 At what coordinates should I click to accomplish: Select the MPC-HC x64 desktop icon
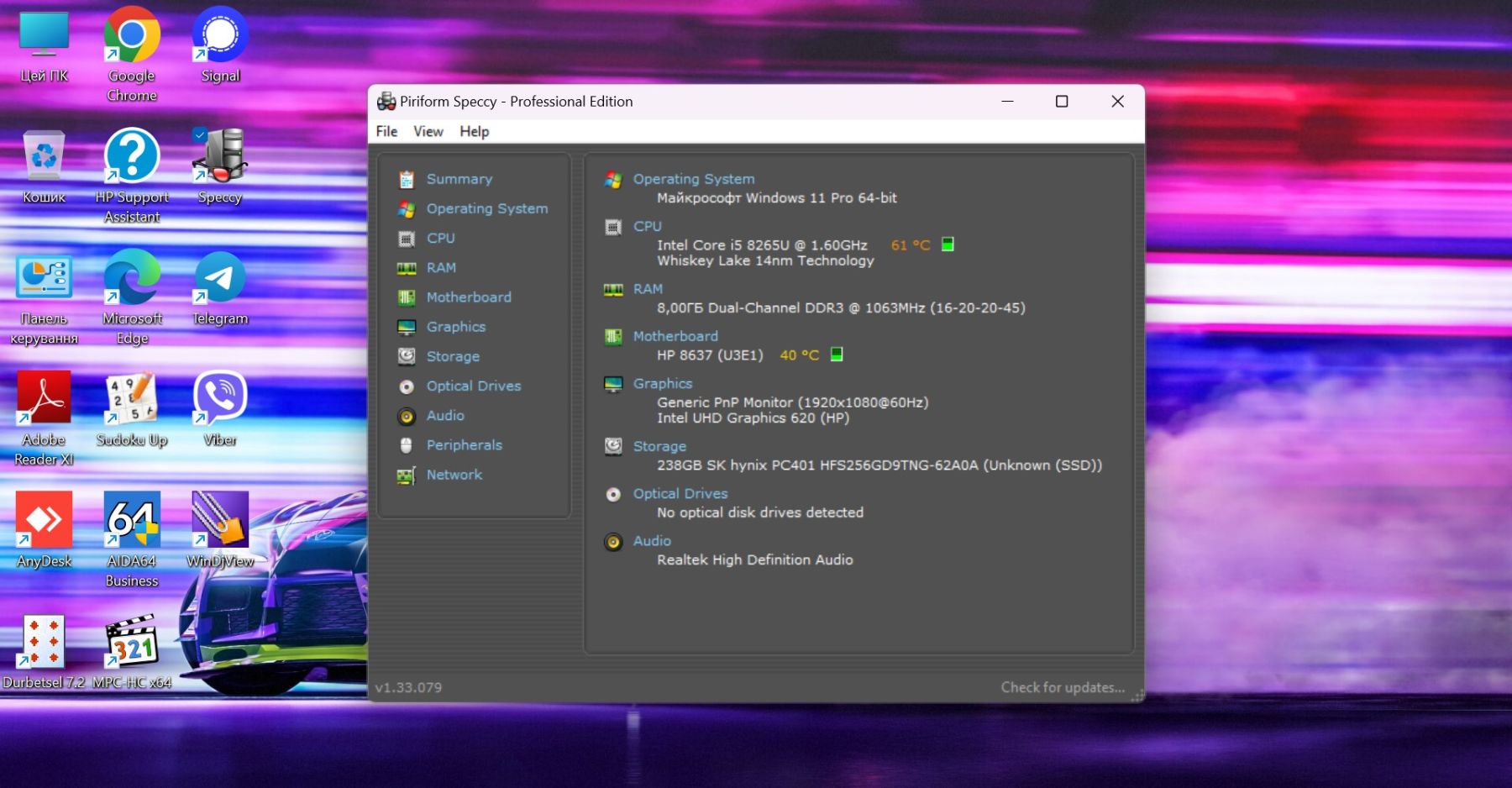coord(132,653)
